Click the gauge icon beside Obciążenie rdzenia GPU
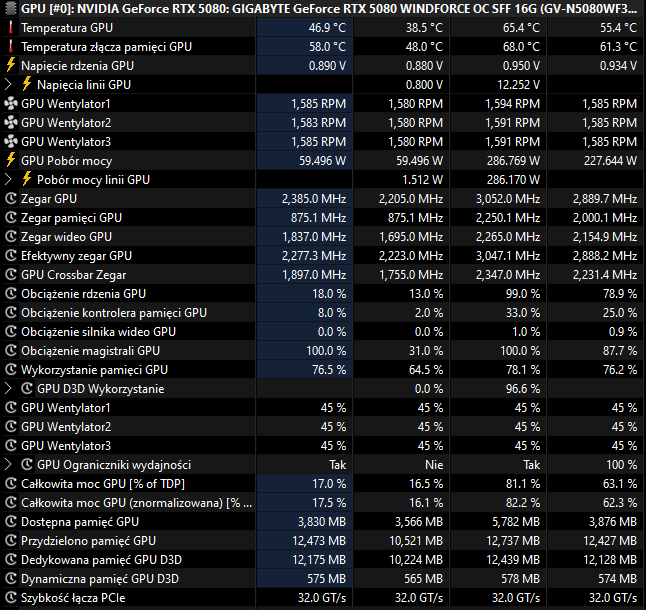Image resolution: width=646 pixels, height=610 pixels. [x=11, y=294]
